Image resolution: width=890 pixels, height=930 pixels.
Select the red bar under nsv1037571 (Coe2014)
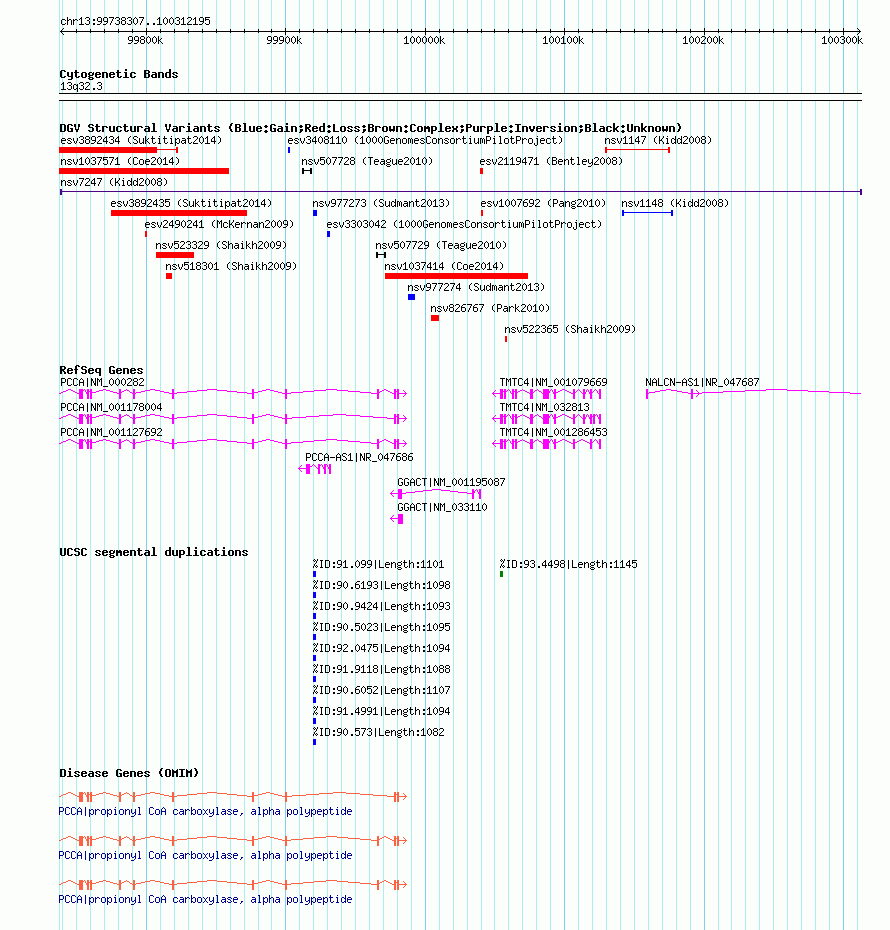tap(144, 171)
